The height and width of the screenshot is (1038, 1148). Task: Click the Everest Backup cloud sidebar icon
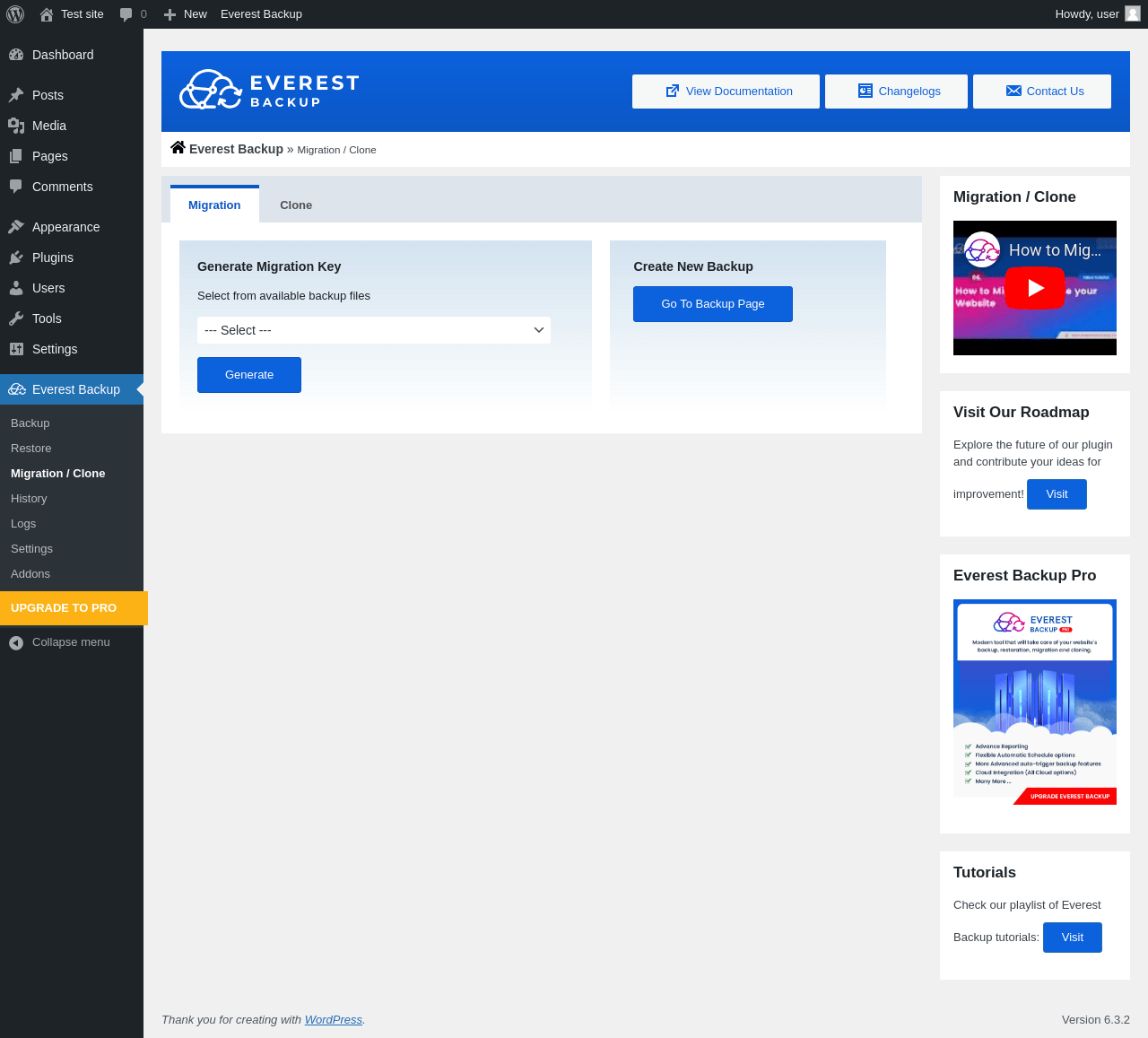[x=16, y=389]
